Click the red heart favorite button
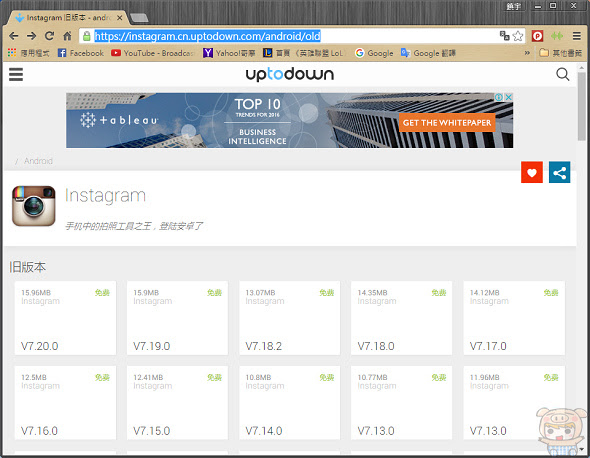 coord(532,172)
